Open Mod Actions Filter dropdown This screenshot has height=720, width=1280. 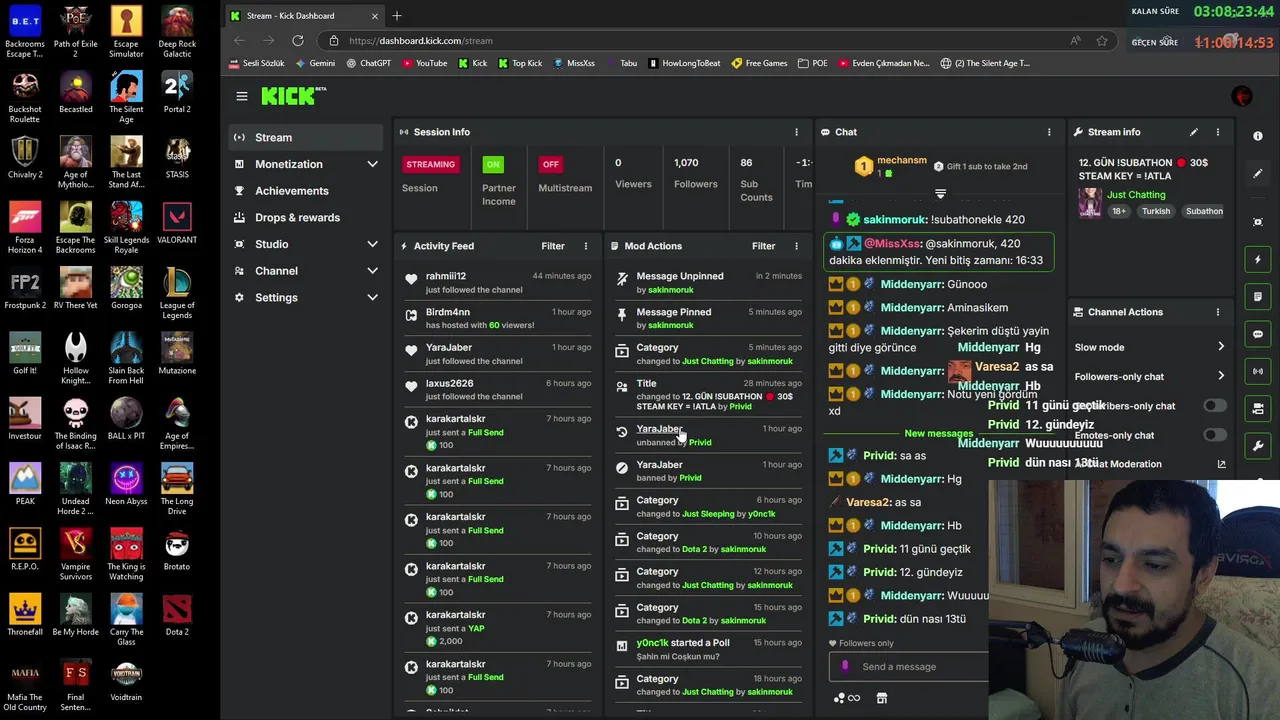763,246
